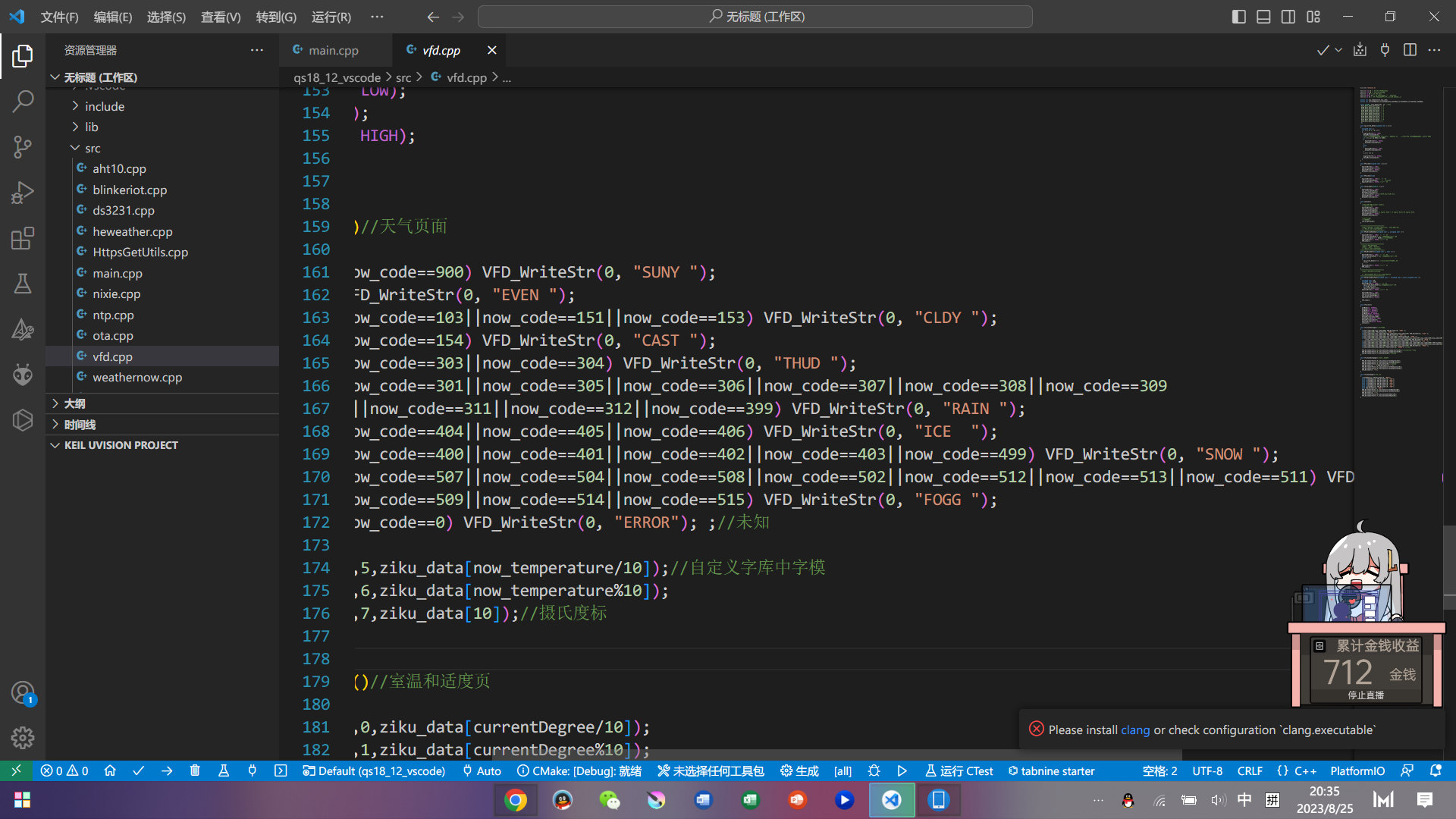Click the command center search box
1456x819 pixels.
pos(755,17)
